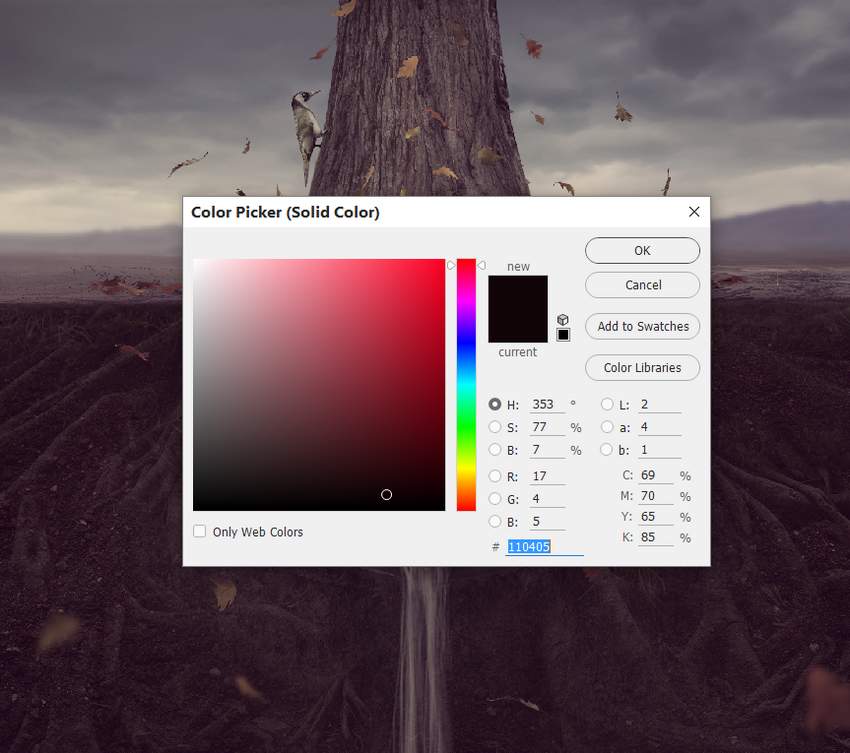Click the S value field showing 77
Screen dimensions: 850x753
(546, 427)
